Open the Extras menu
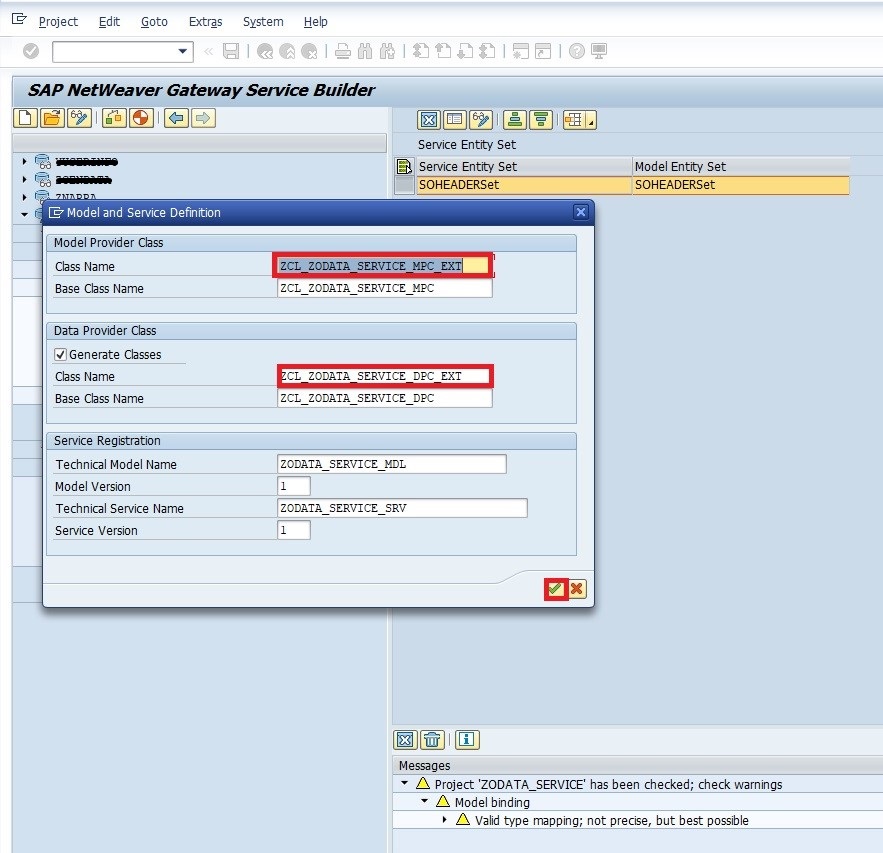Viewport: 883px width, 853px height. point(206,21)
